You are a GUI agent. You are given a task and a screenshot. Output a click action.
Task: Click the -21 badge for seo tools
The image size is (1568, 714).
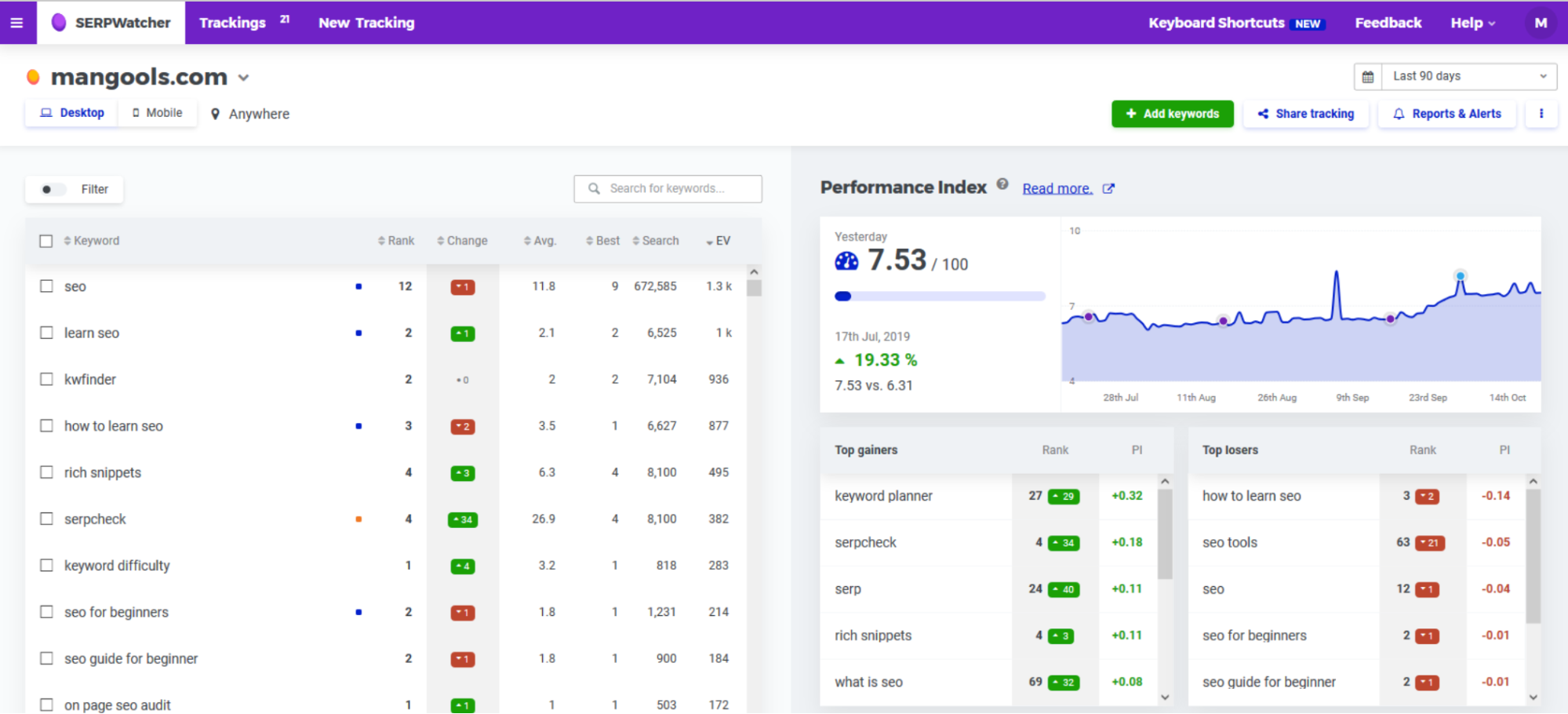(x=1430, y=543)
